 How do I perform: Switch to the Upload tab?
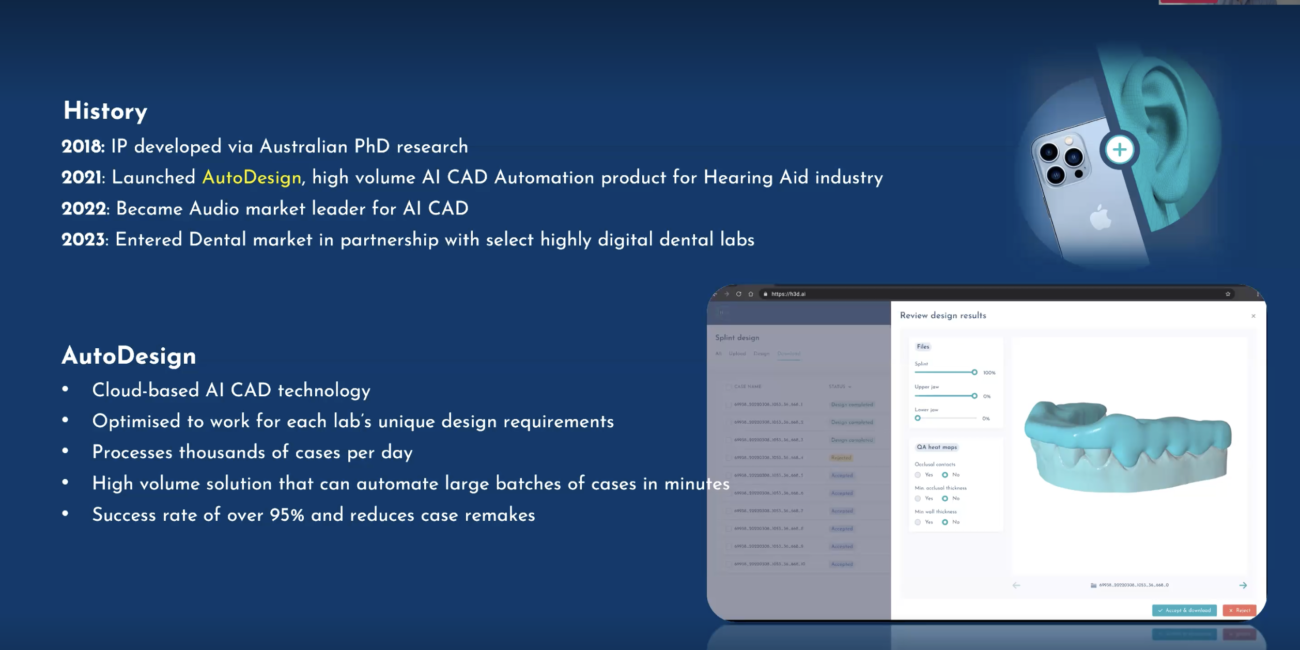pyautogui.click(x=737, y=354)
